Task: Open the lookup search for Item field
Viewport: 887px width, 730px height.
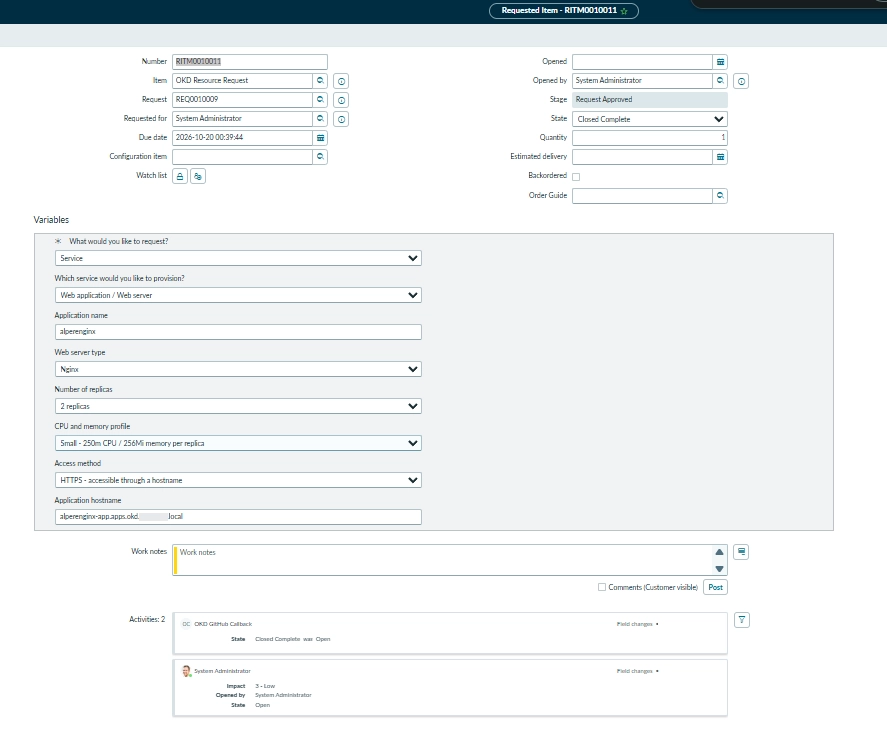Action: tap(320, 80)
